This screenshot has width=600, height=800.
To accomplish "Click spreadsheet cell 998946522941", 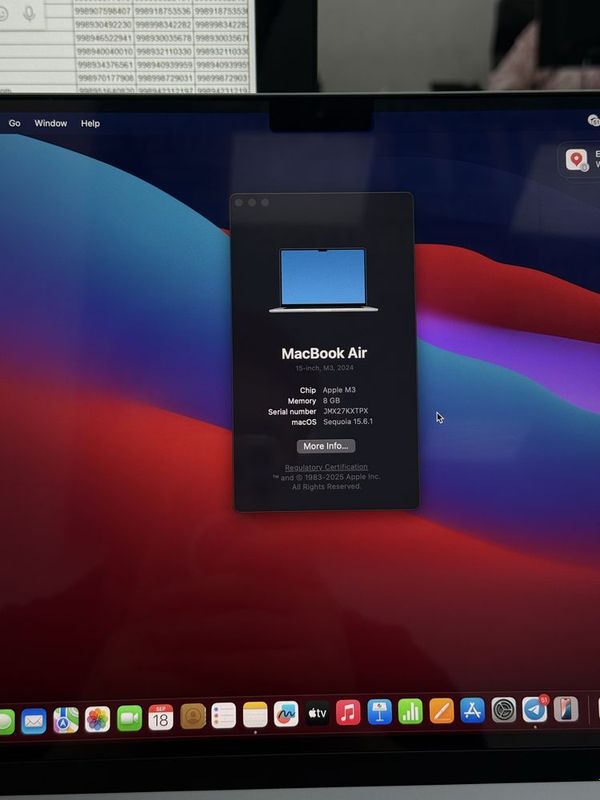I will tap(105, 38).
